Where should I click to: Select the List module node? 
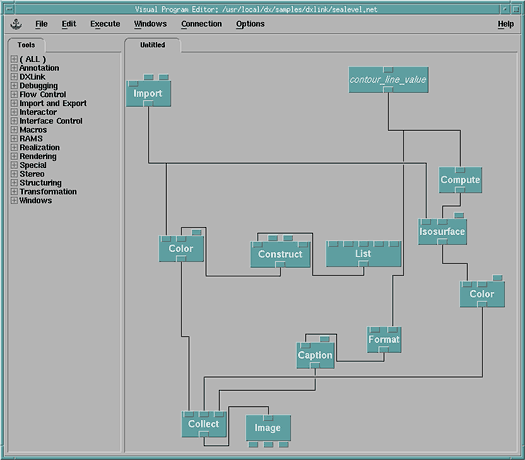click(364, 254)
